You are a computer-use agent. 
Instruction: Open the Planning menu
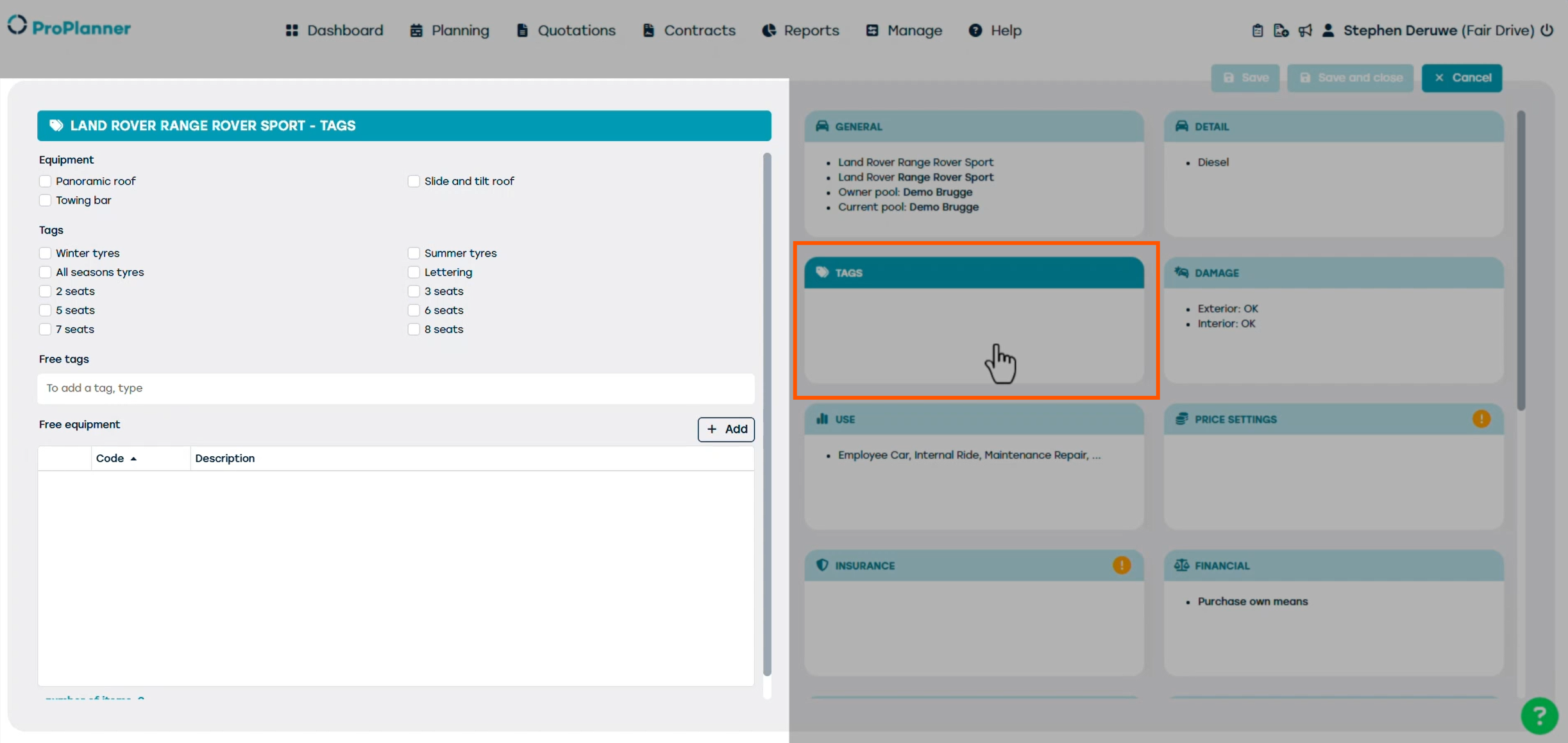(x=450, y=30)
